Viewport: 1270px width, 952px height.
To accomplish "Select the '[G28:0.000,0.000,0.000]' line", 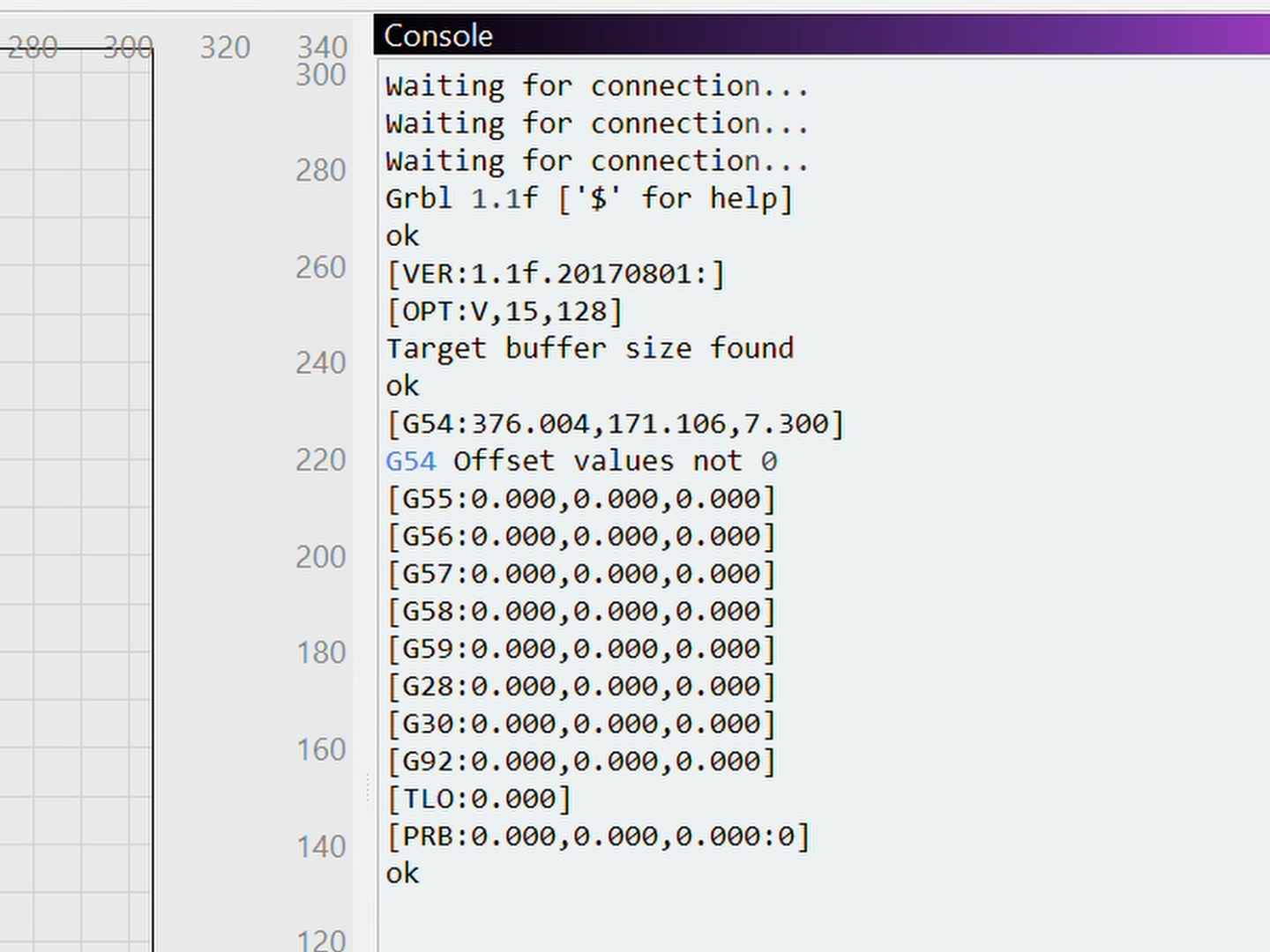I will point(581,686).
